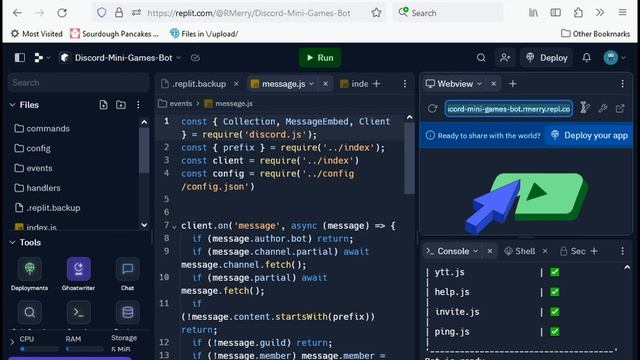Open the Replit search magnifier icon
Screen dimensions: 640x360
481,58
